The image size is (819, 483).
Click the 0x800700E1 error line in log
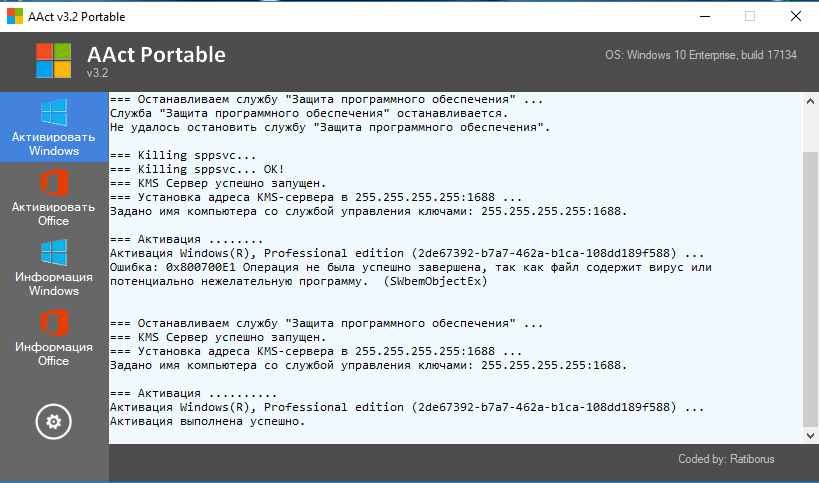pos(410,267)
